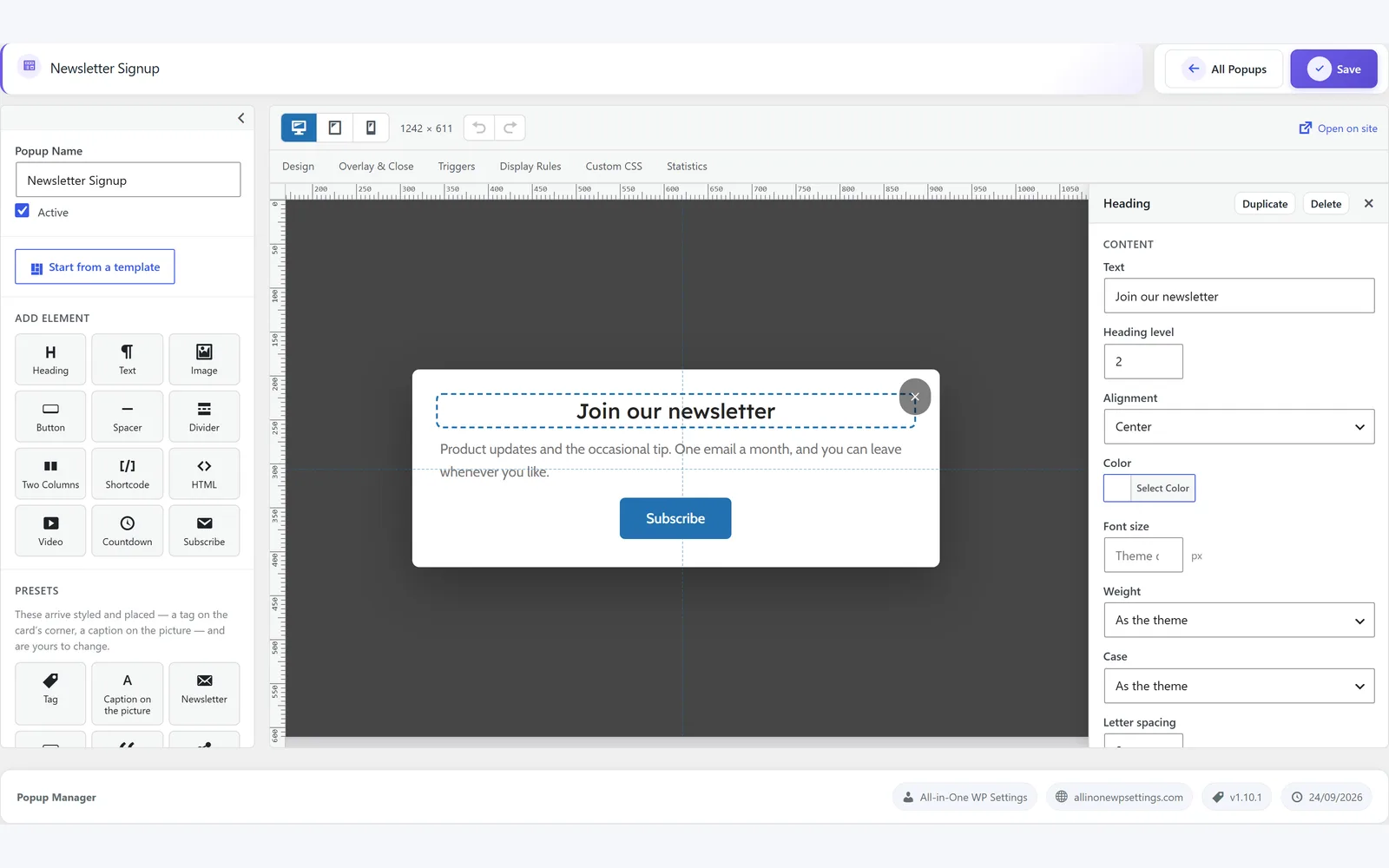Add an HTML element

(x=204, y=474)
